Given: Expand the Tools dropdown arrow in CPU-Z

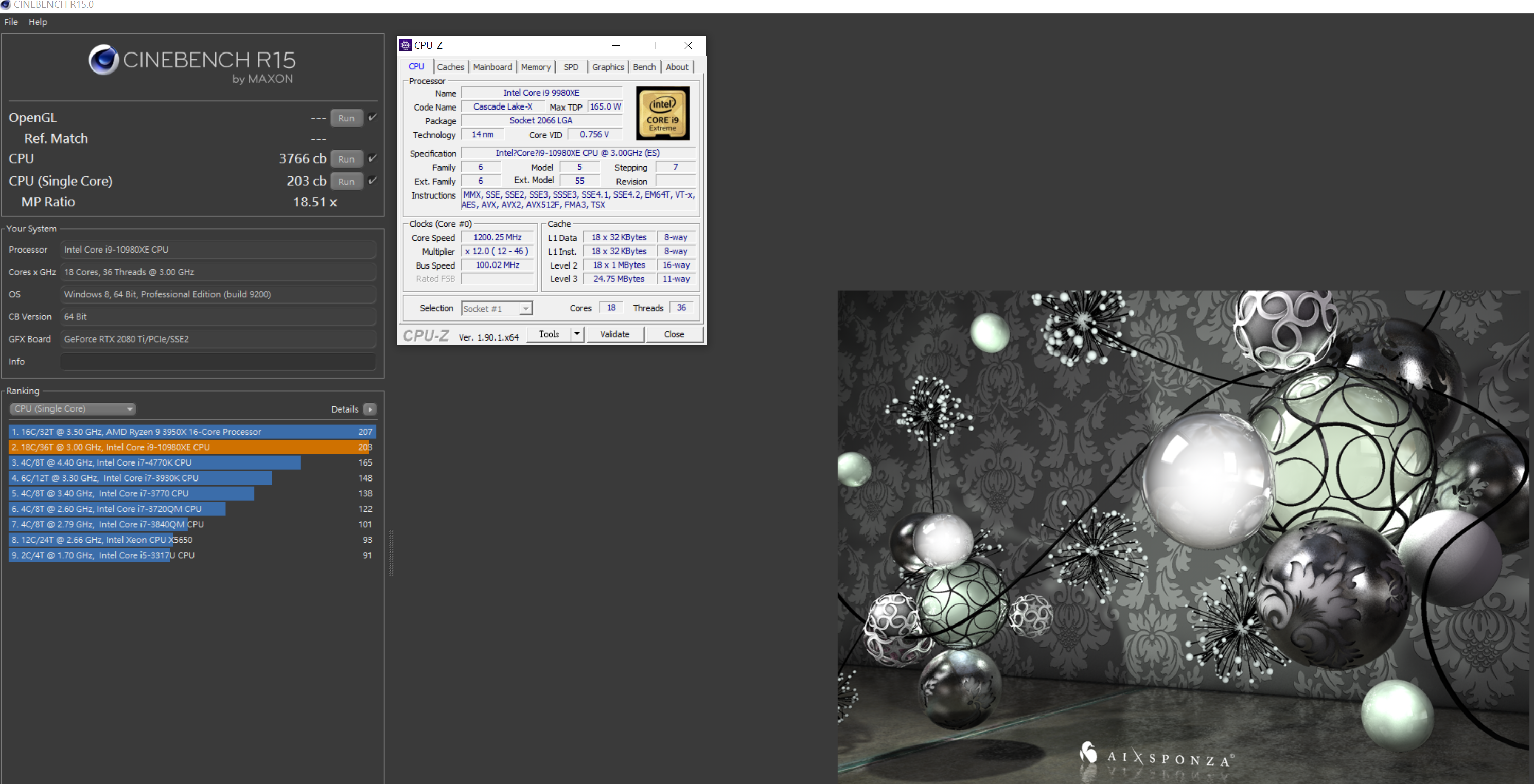Looking at the screenshot, I should click(x=577, y=334).
